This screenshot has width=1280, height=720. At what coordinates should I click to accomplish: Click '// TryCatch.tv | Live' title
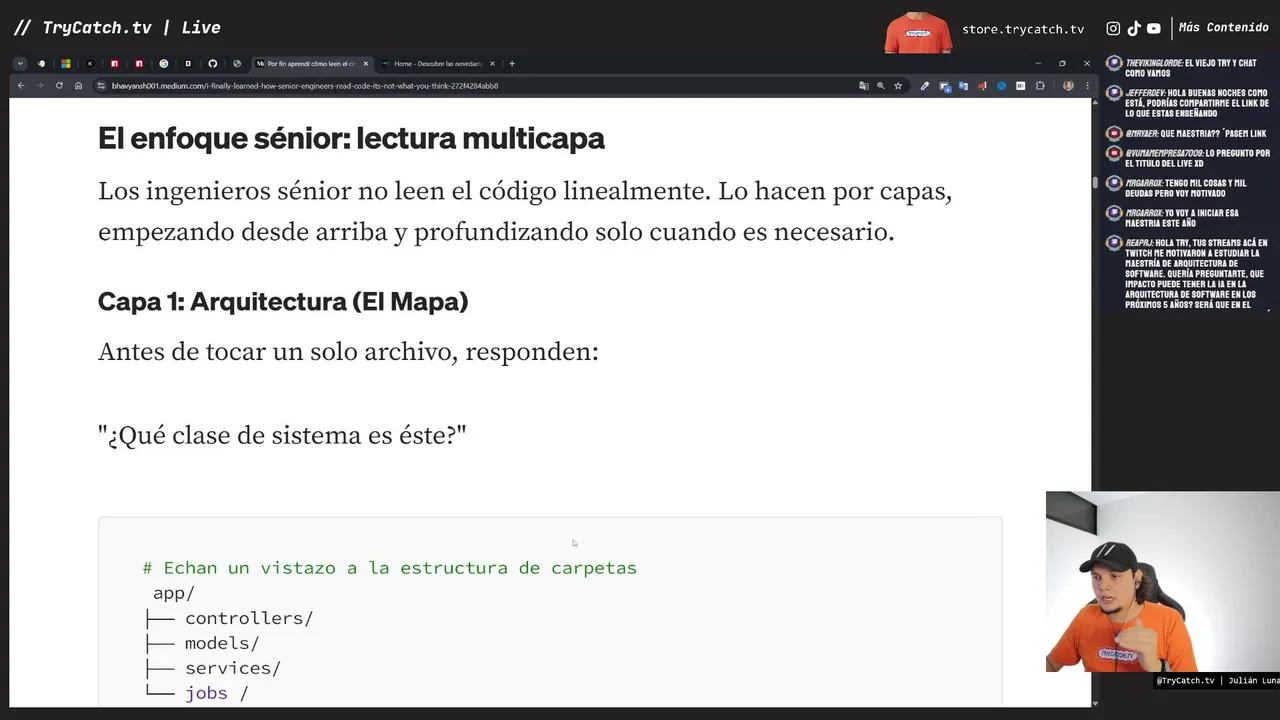point(116,28)
